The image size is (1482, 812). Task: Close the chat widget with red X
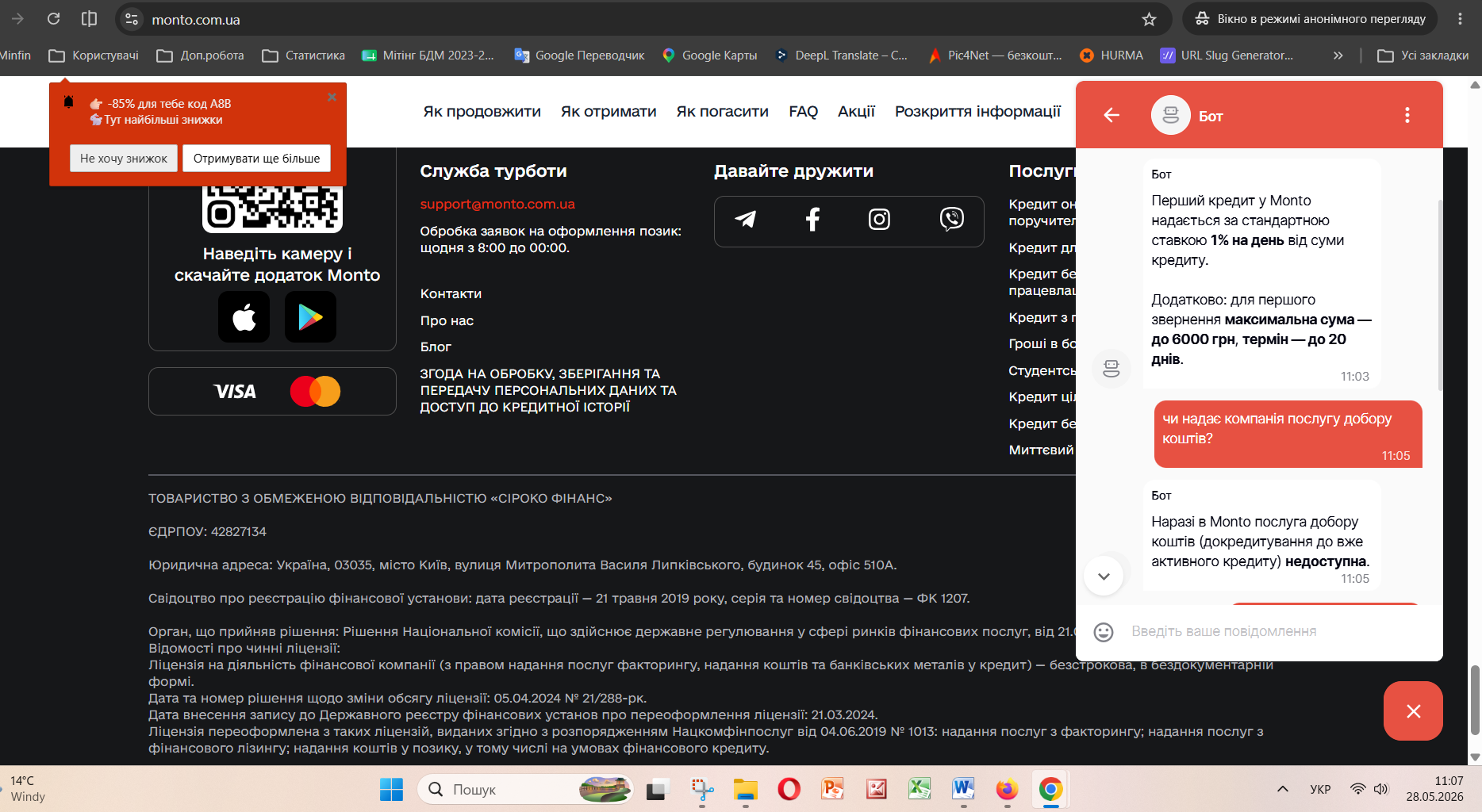pyautogui.click(x=1413, y=711)
